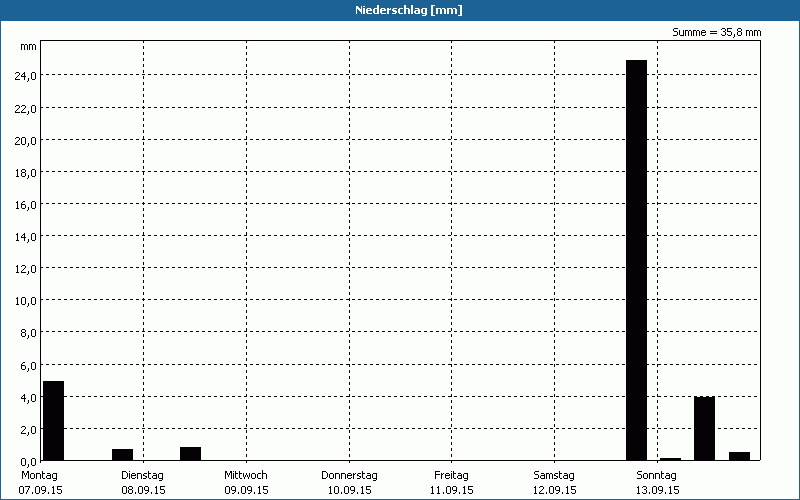800x500 pixels.
Task: Select the Summe = 35,8 mm text
Action: [716, 33]
